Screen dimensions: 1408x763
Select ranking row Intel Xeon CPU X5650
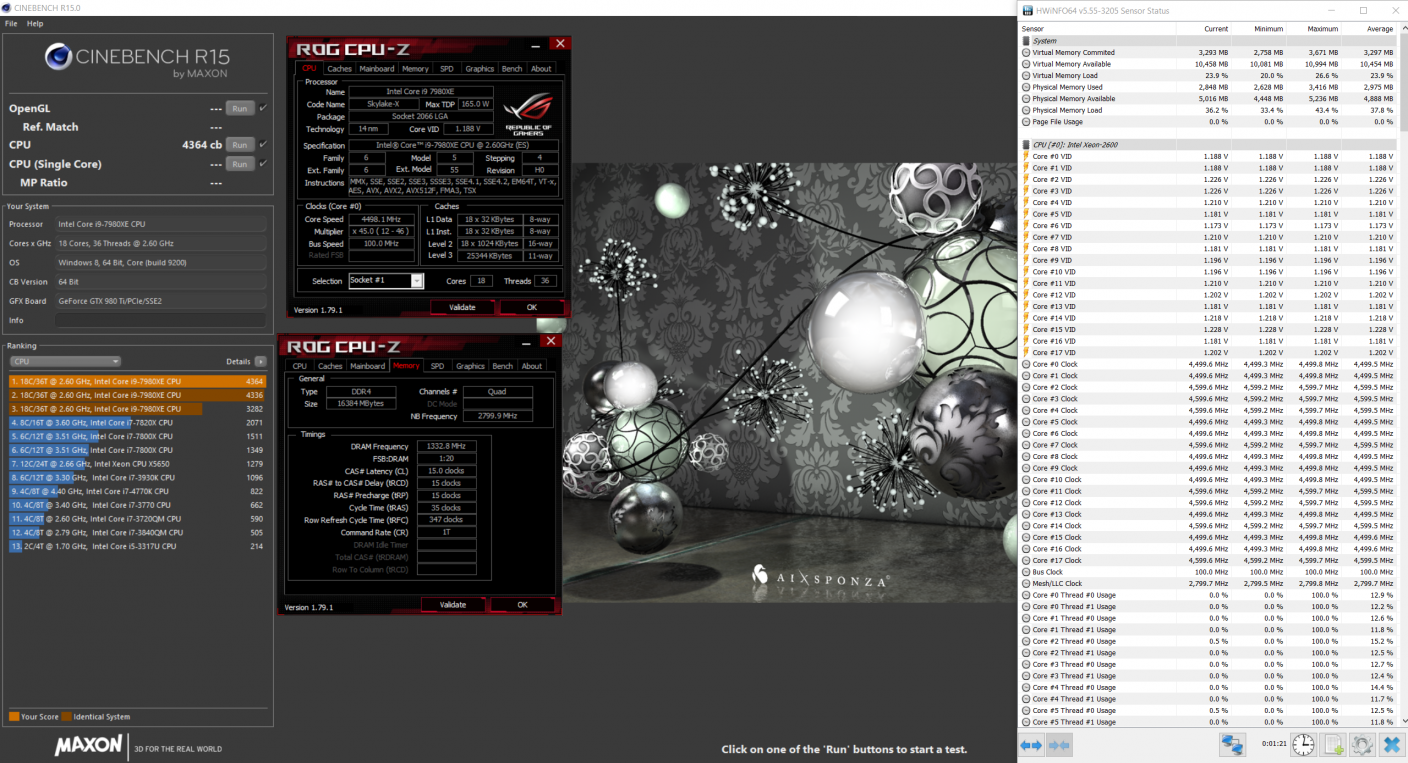pos(137,464)
